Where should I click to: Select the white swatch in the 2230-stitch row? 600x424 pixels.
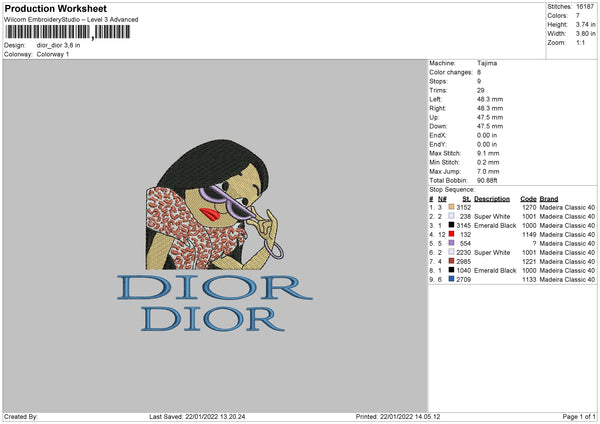click(x=451, y=252)
